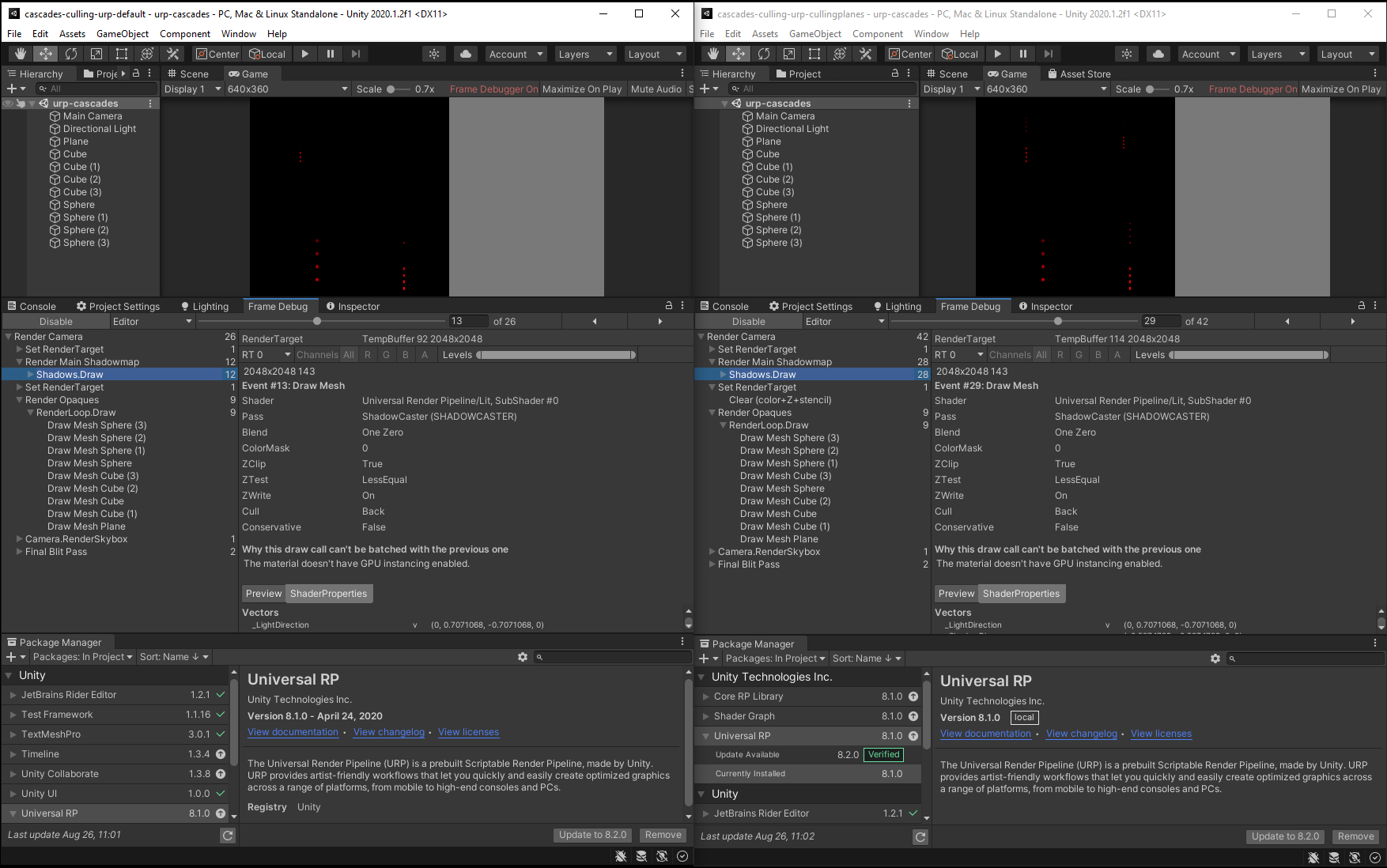Screen dimensions: 1387x868
Task: Switch to Lighting tab in left window
Action: (x=205, y=306)
